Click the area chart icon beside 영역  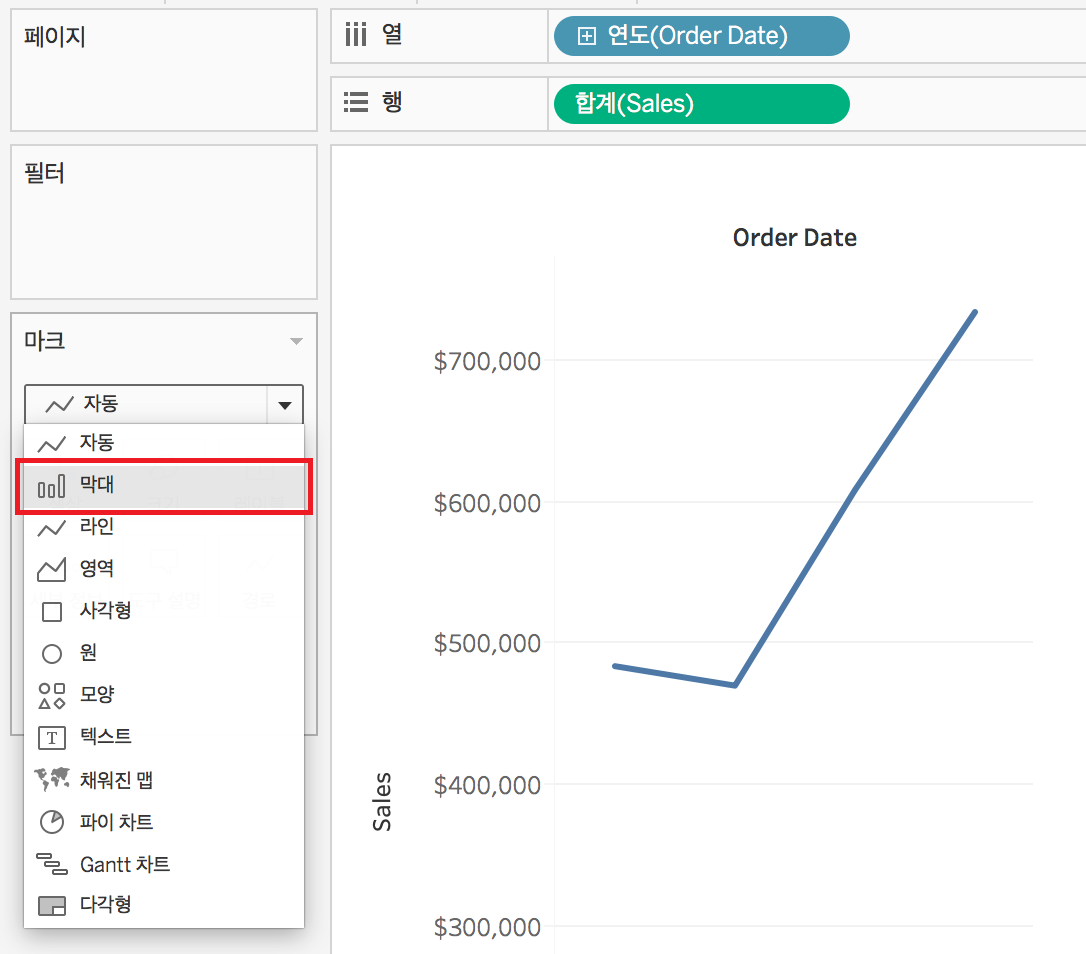click(51, 569)
